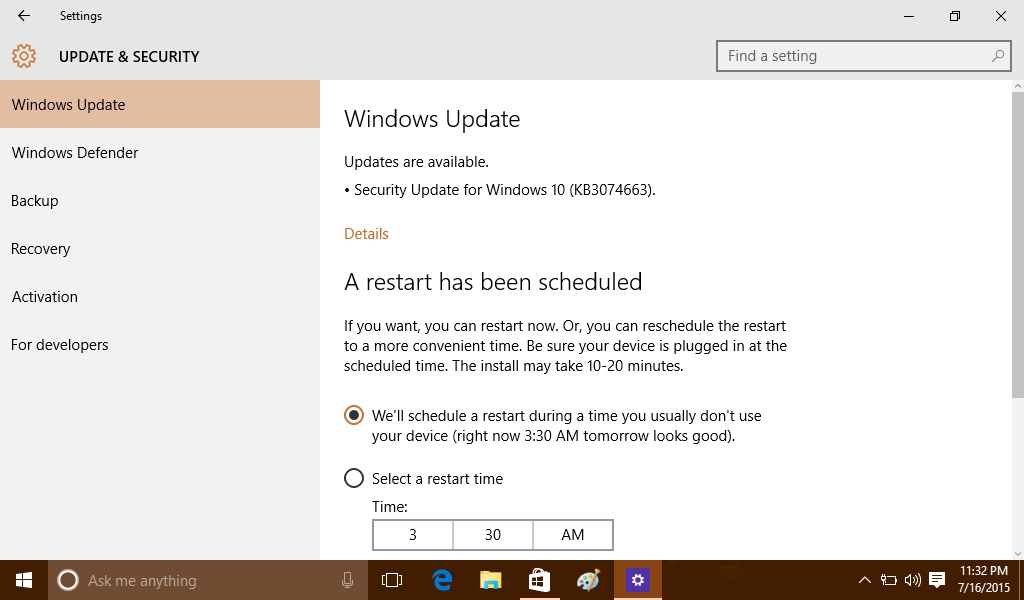The width and height of the screenshot is (1024, 600).
Task: Launch Microsoft Edge from the taskbar
Action: coord(442,580)
